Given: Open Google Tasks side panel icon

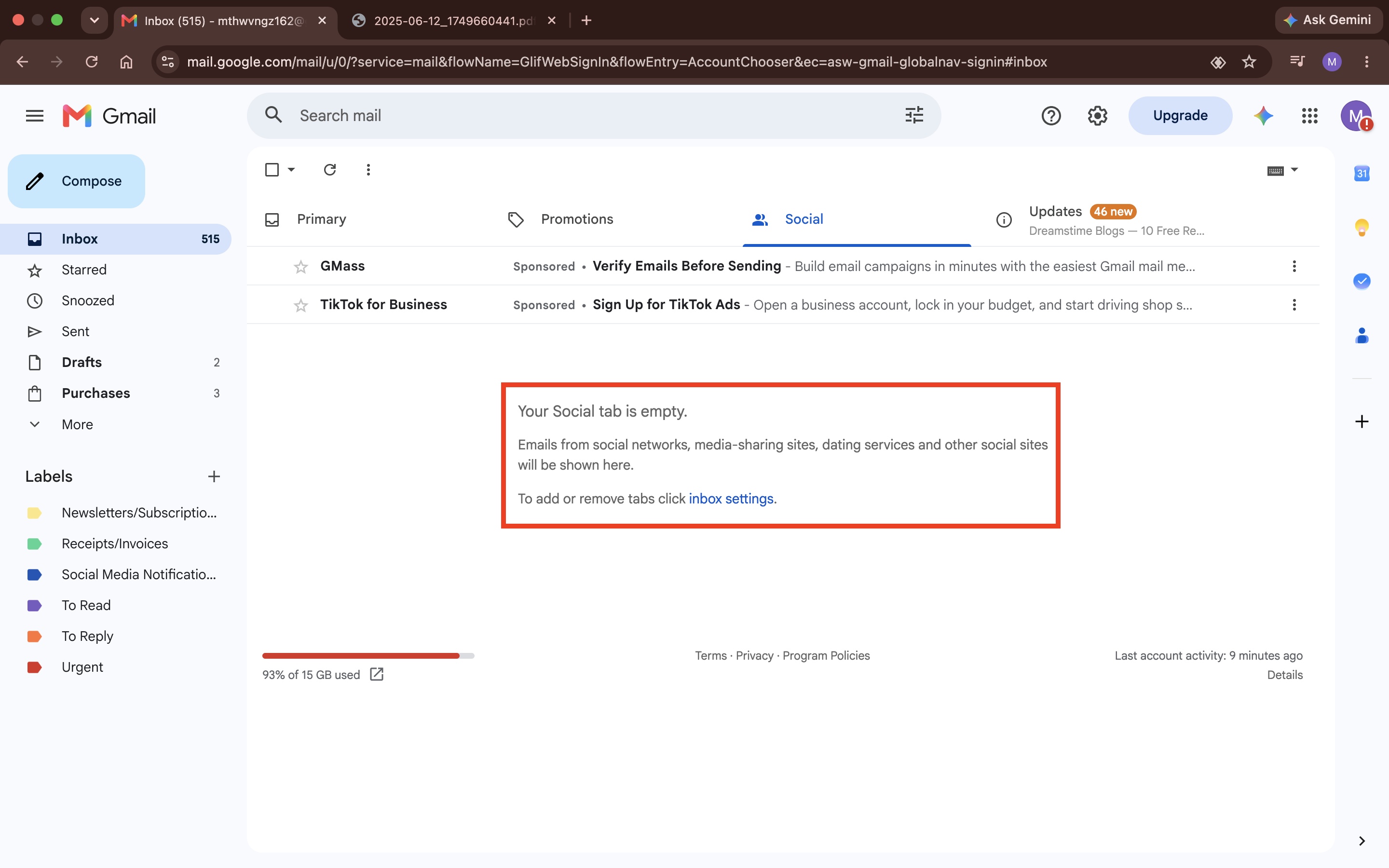Looking at the screenshot, I should click(x=1362, y=281).
